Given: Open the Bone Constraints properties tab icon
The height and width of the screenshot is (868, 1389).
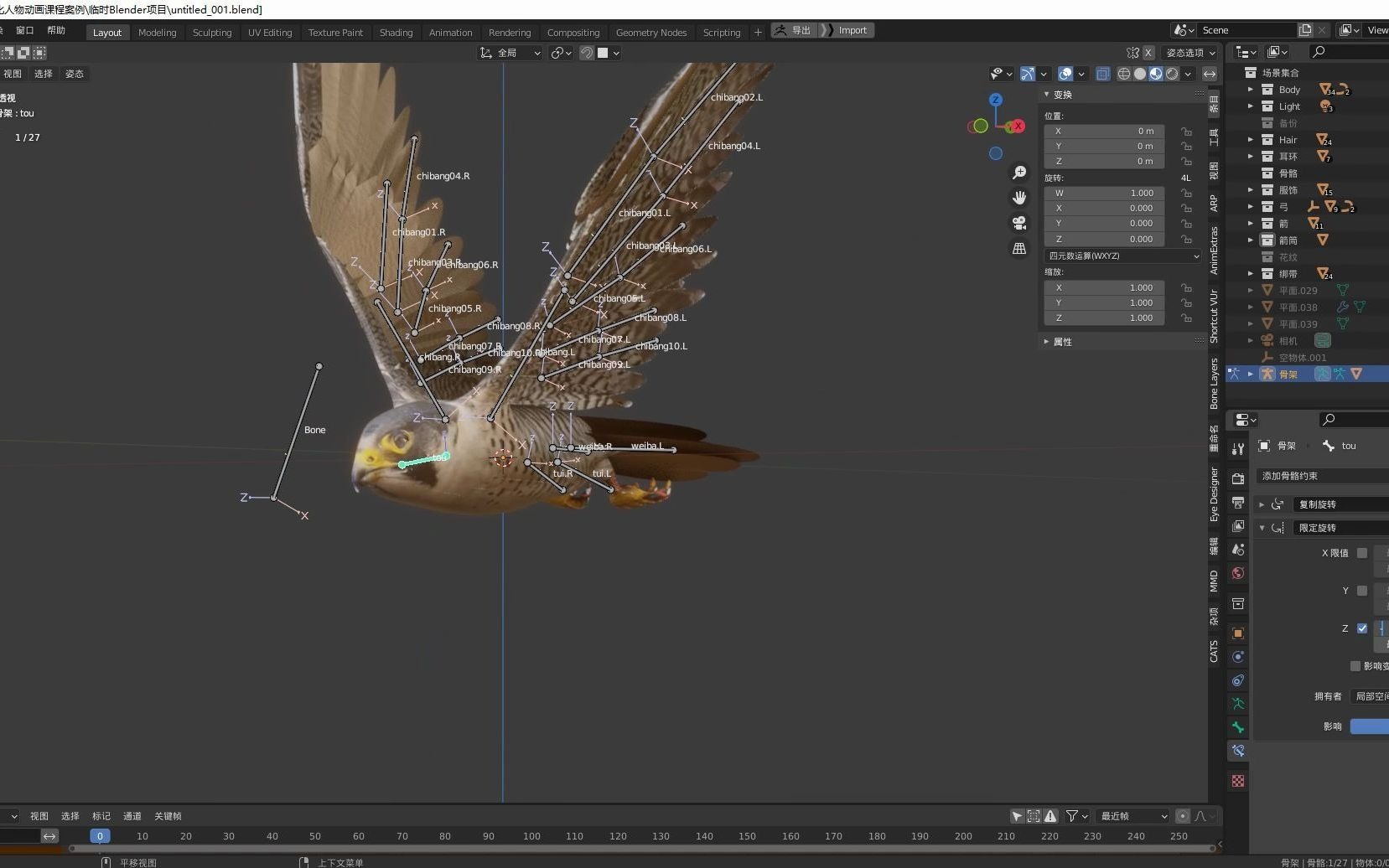Looking at the screenshot, I should coord(1238,751).
